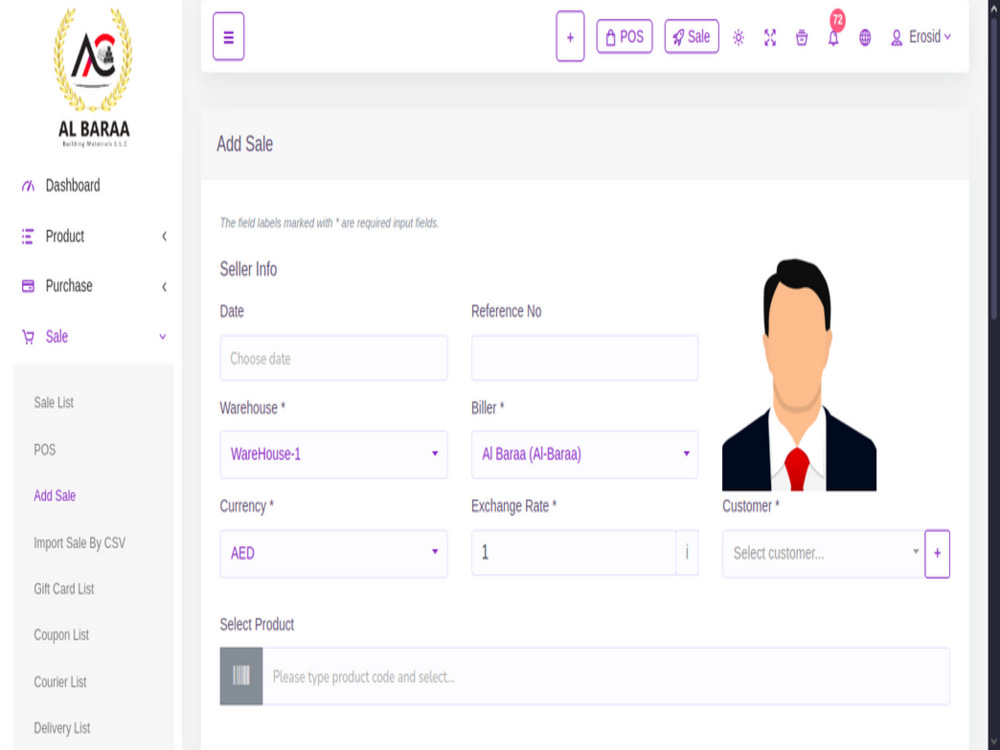Open POS submenu item in sidebar
The image size is (1000, 750).
(45, 450)
